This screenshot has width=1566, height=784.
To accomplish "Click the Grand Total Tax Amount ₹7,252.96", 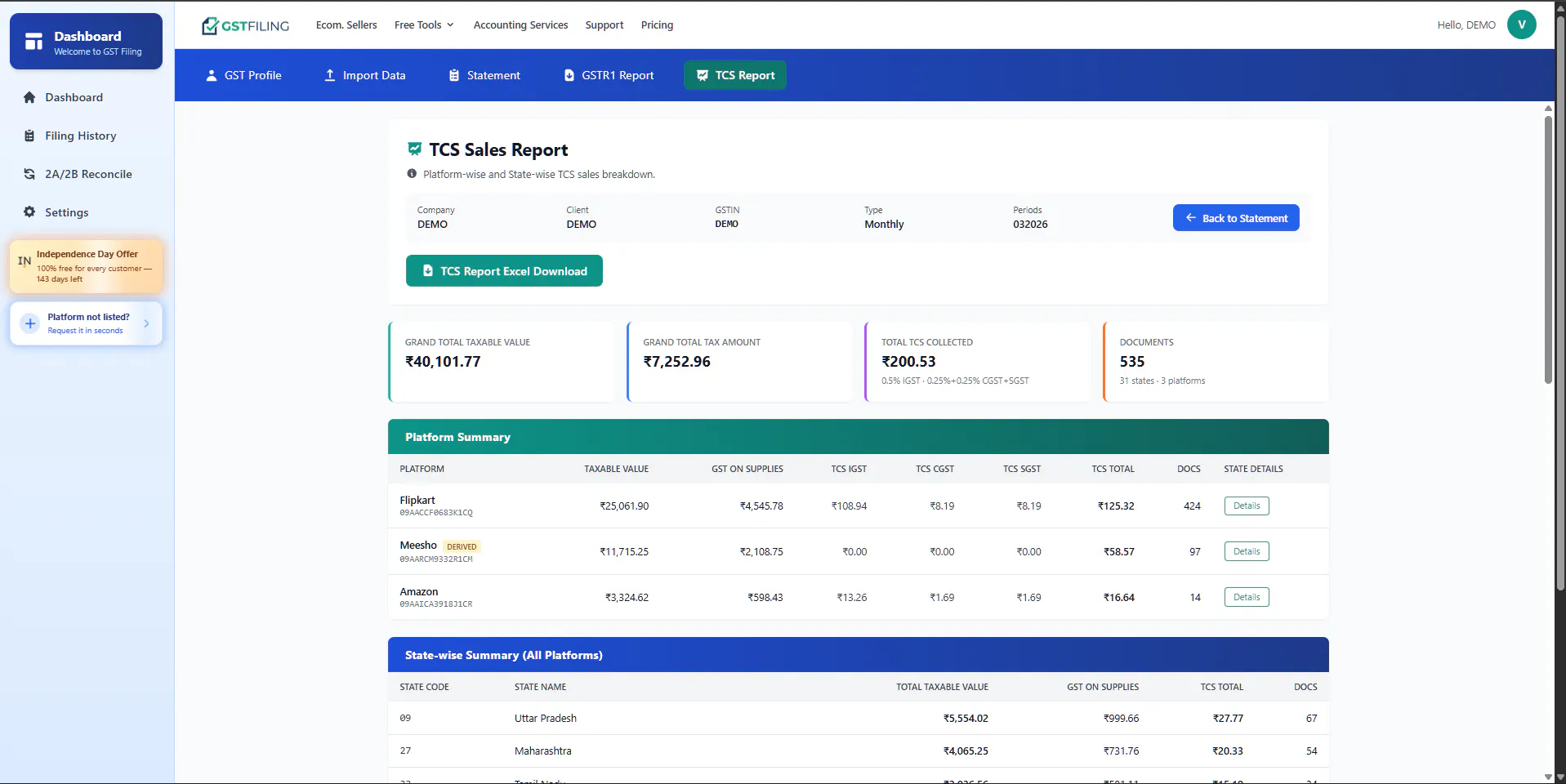I will [676, 362].
